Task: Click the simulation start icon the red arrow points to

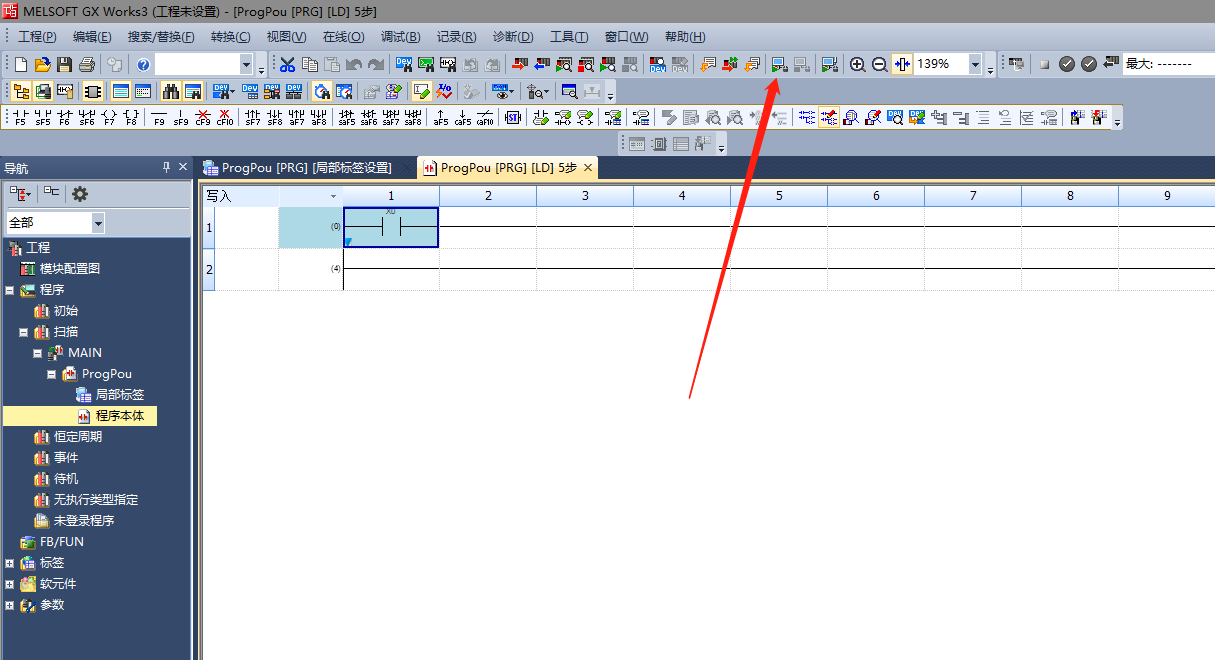Action: (779, 65)
